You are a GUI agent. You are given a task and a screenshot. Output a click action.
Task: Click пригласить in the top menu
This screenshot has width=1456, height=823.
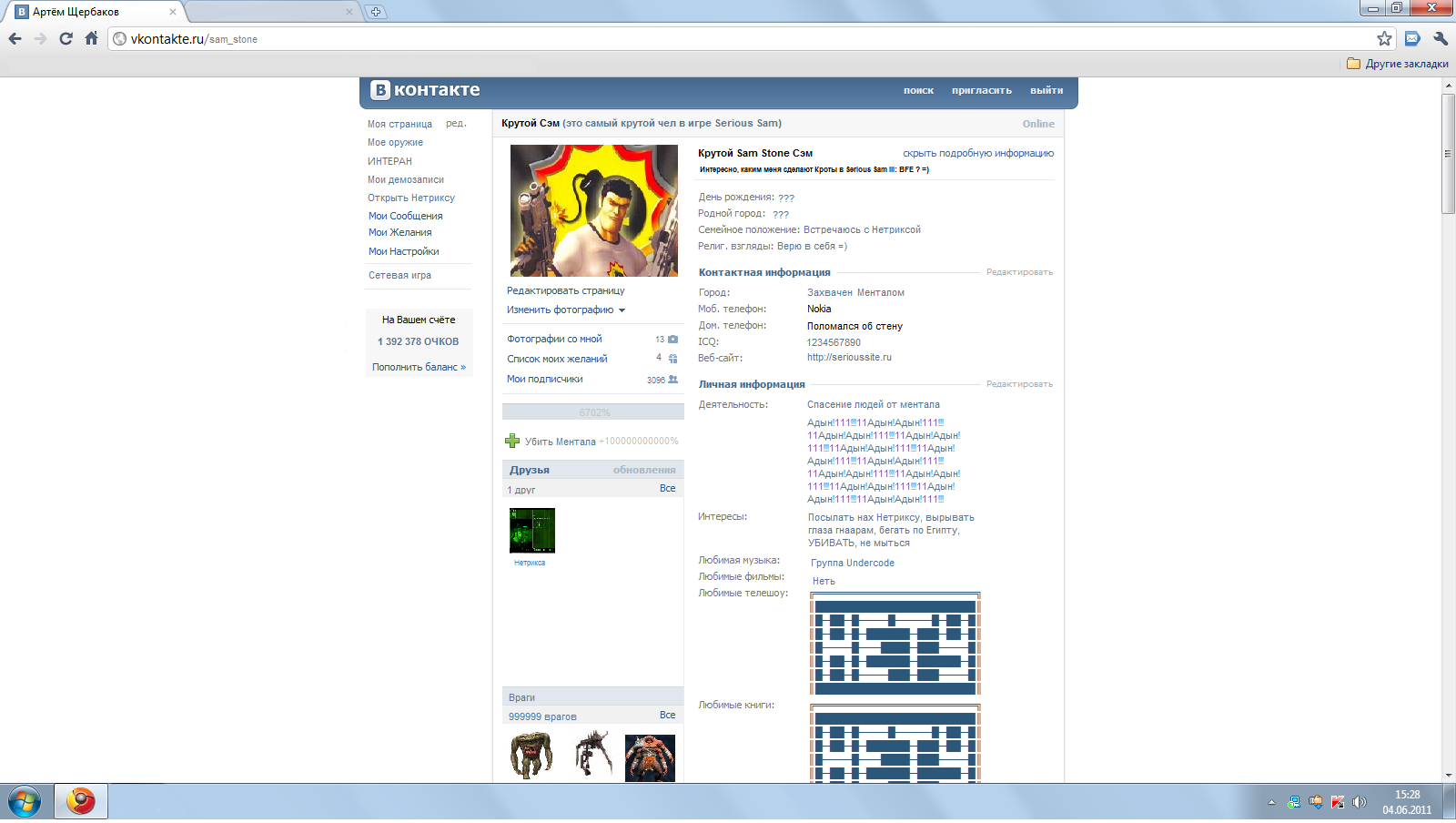[982, 90]
